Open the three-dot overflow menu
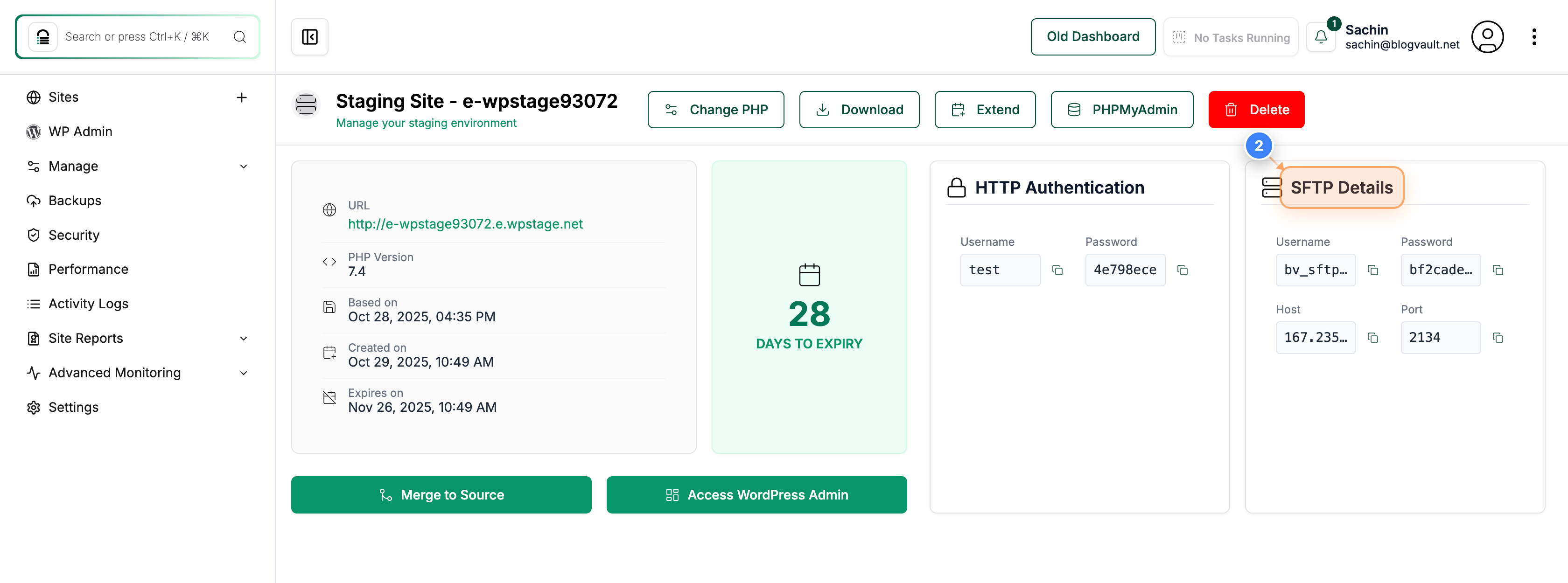The image size is (1568, 583). point(1534,37)
